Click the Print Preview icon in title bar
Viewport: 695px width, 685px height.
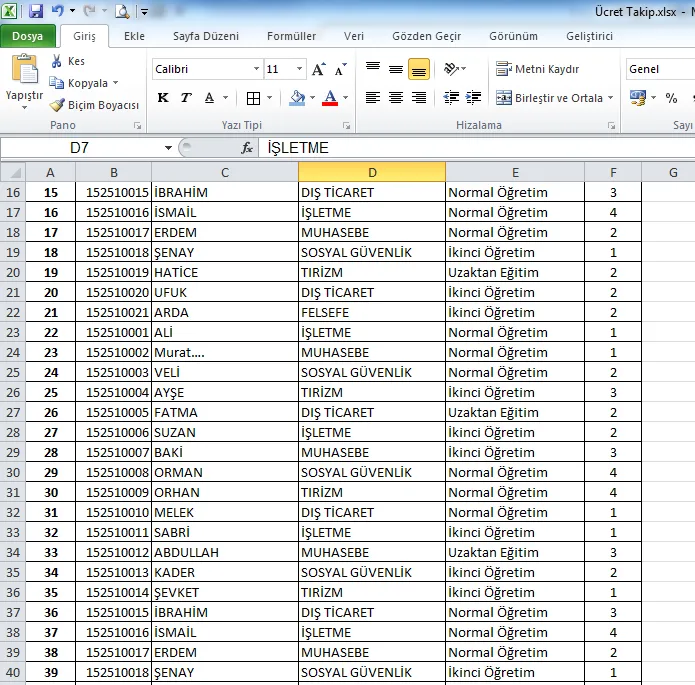122,12
